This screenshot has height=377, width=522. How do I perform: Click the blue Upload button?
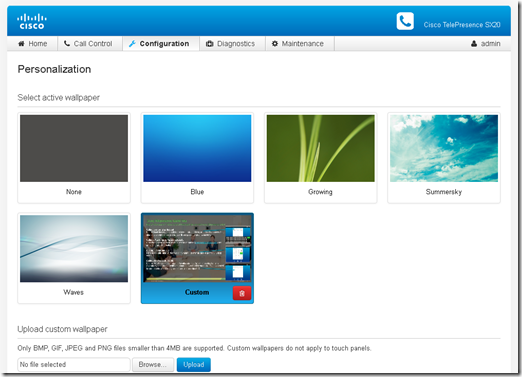click(194, 364)
